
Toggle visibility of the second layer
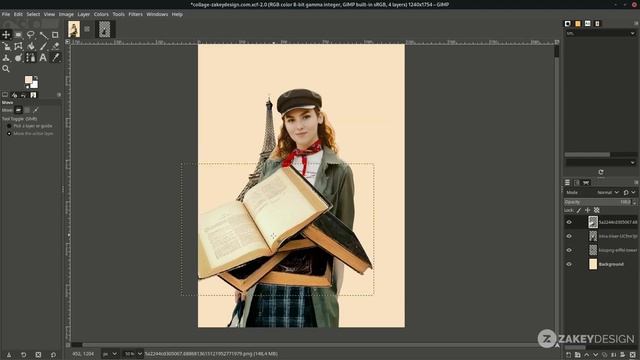pos(569,236)
